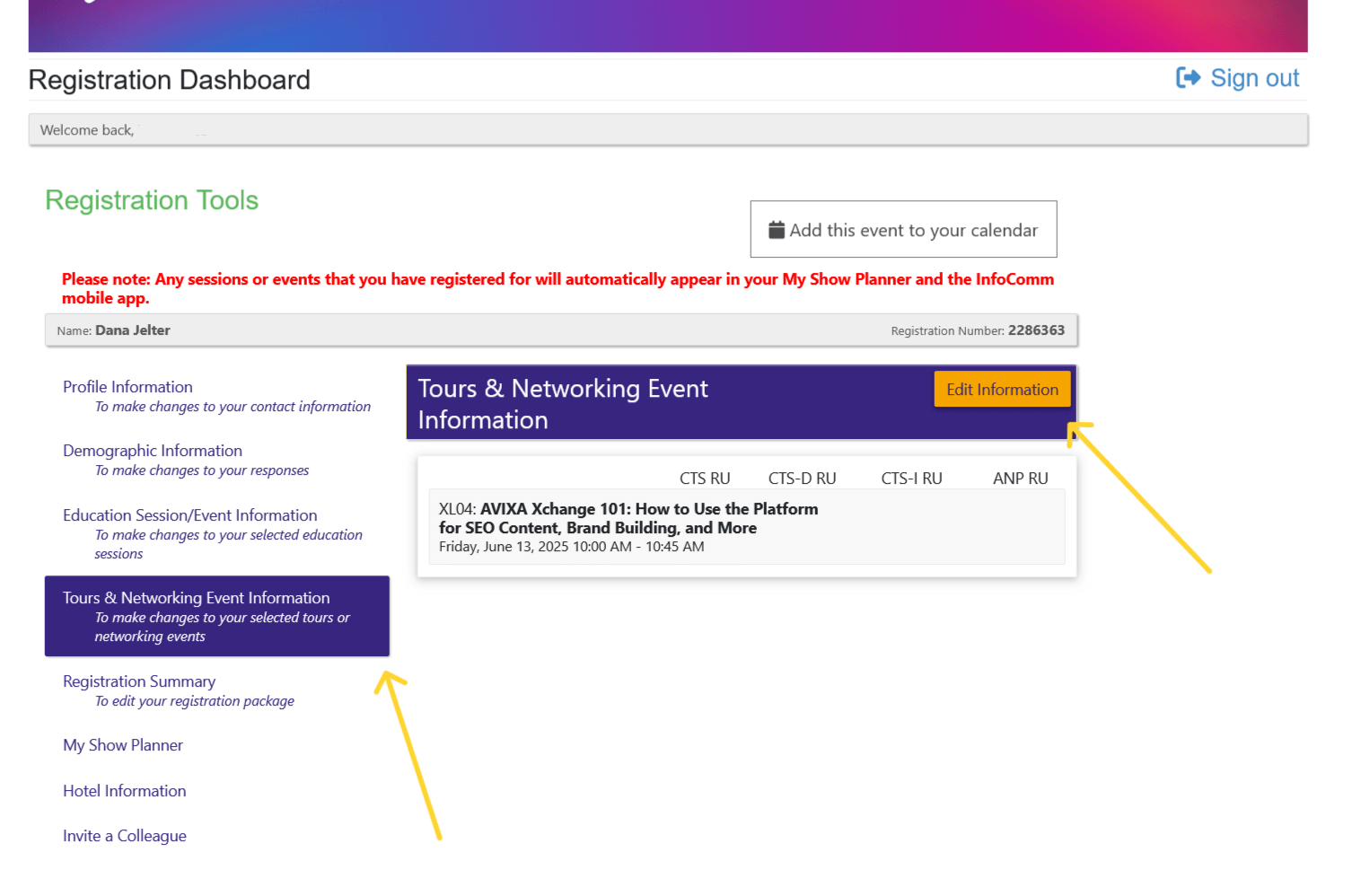
Task: Click the Sign out text link
Action: click(1254, 79)
